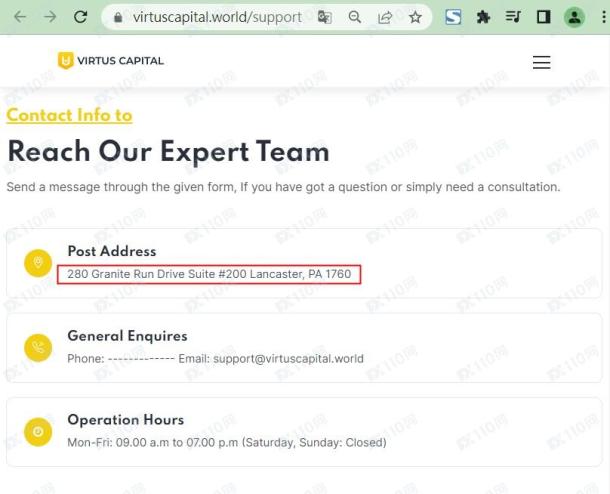Expand the hamburger navigation menu
Image resolution: width=610 pixels, height=494 pixels.
click(x=542, y=62)
